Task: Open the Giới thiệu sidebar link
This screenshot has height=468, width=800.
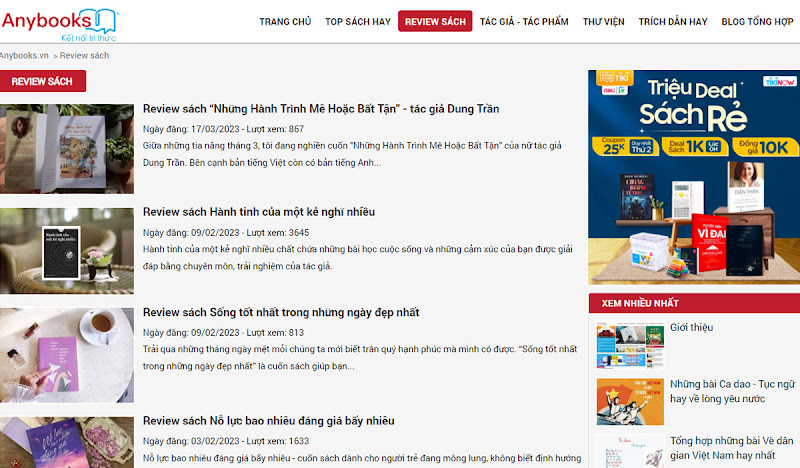Action: point(691,327)
